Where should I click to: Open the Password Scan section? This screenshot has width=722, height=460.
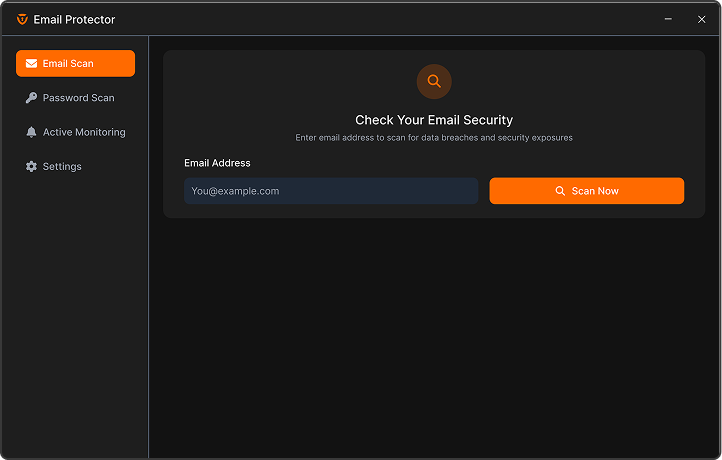click(78, 98)
